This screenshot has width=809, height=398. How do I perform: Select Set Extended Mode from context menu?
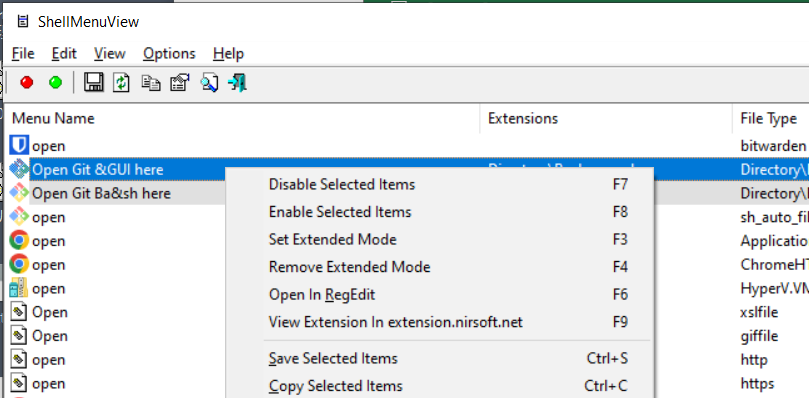[x=440, y=240]
